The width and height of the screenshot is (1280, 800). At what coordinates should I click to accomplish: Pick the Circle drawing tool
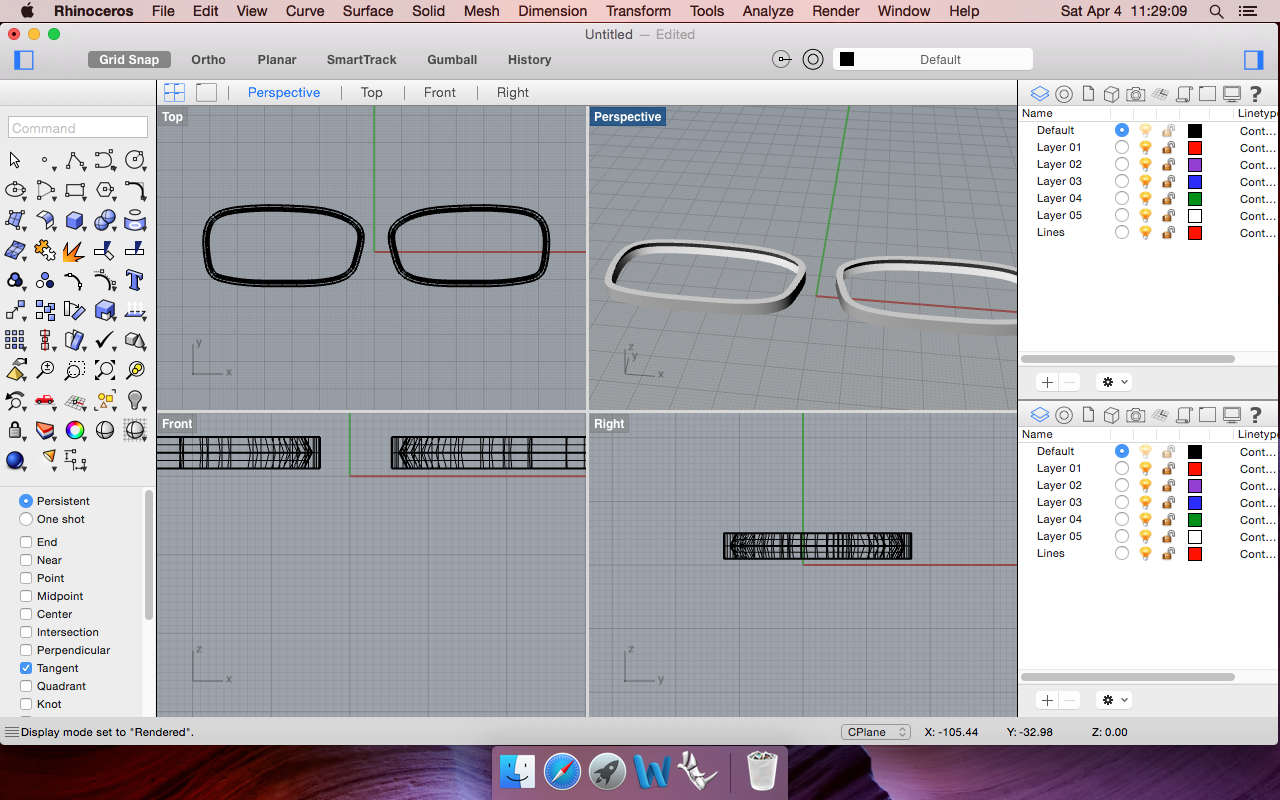tap(135, 160)
